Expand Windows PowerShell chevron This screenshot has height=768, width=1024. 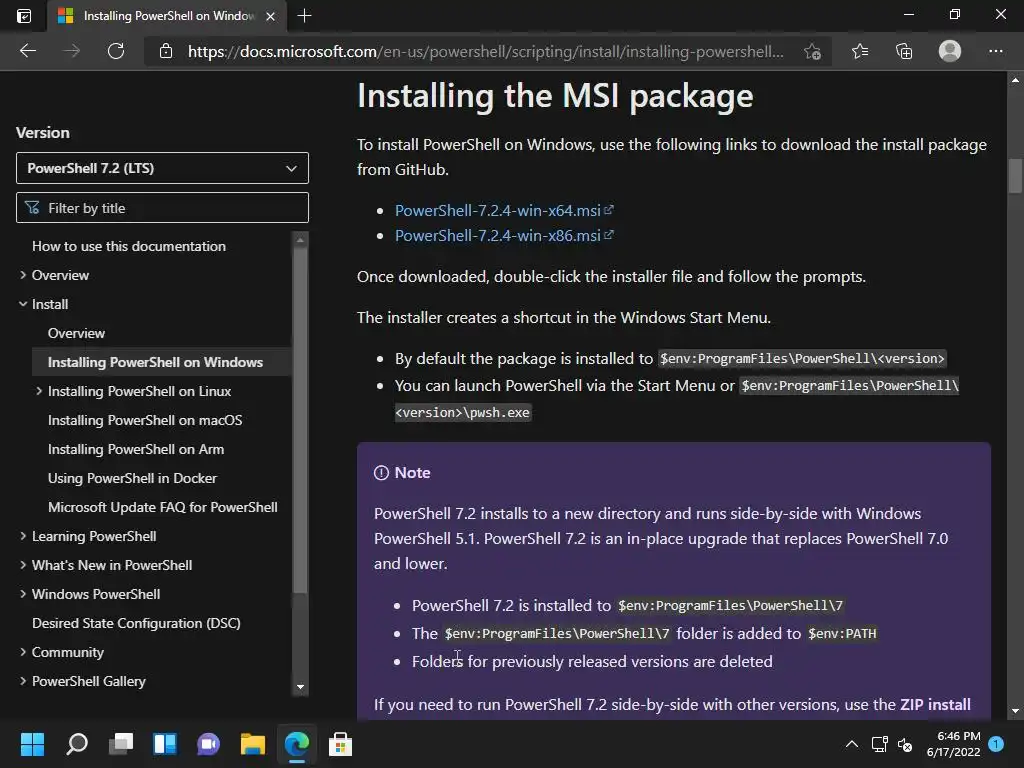23,594
